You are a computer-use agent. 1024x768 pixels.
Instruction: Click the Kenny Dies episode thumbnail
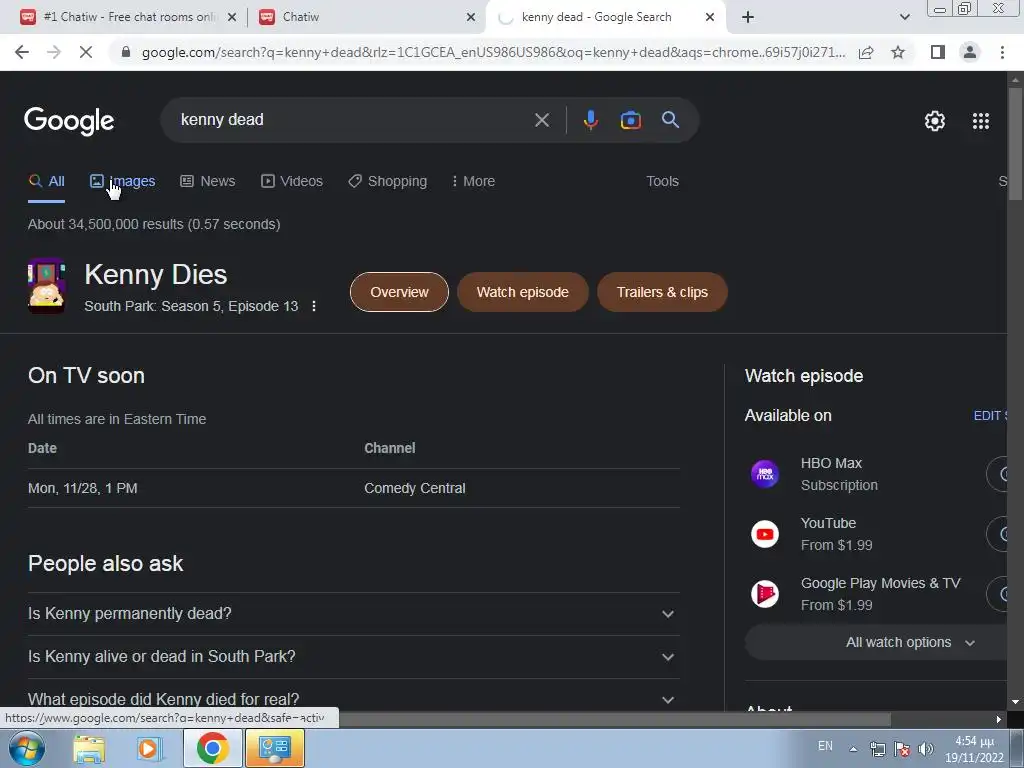coord(46,286)
